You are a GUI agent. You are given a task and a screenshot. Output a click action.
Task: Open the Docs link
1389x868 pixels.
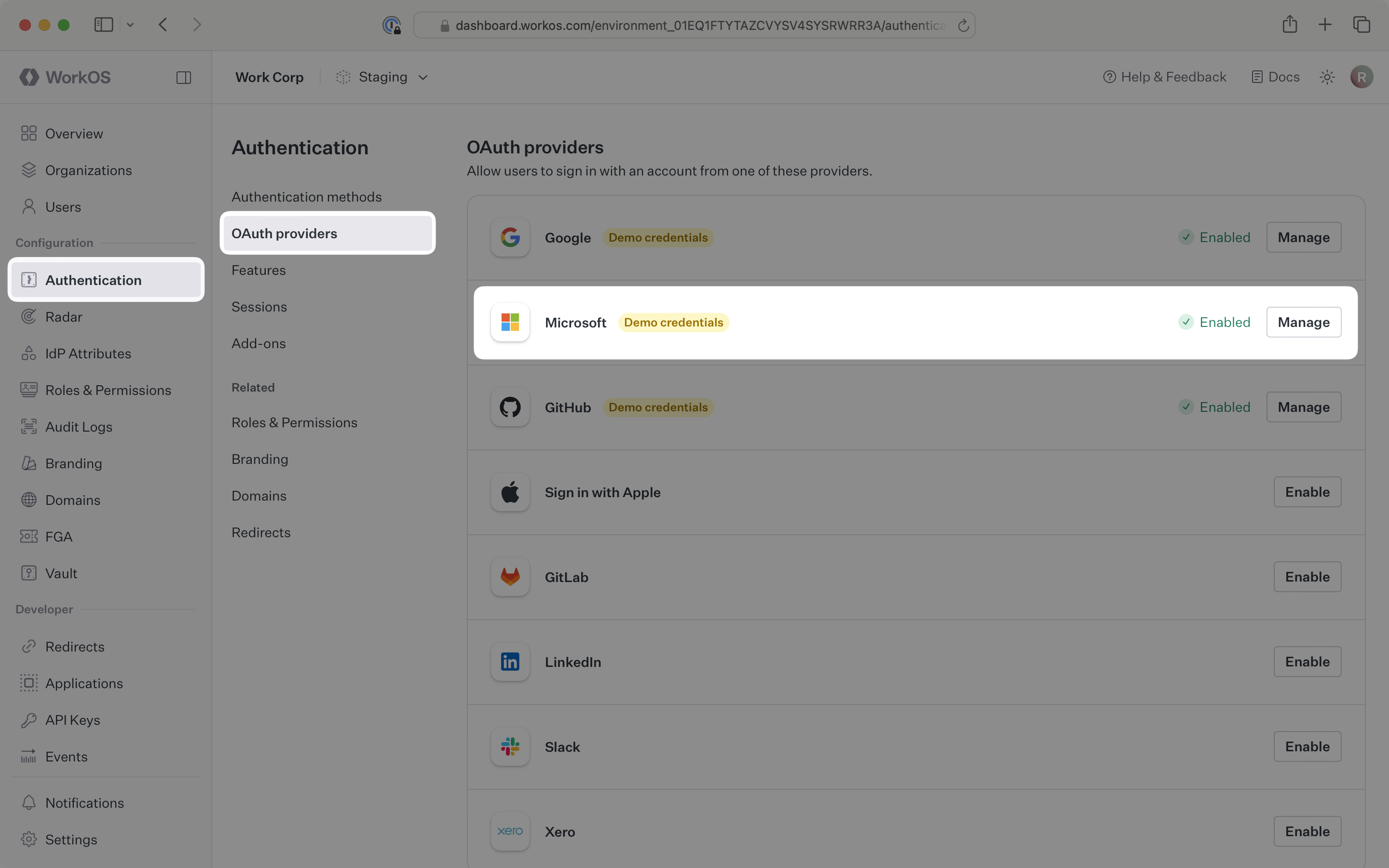click(x=1275, y=77)
